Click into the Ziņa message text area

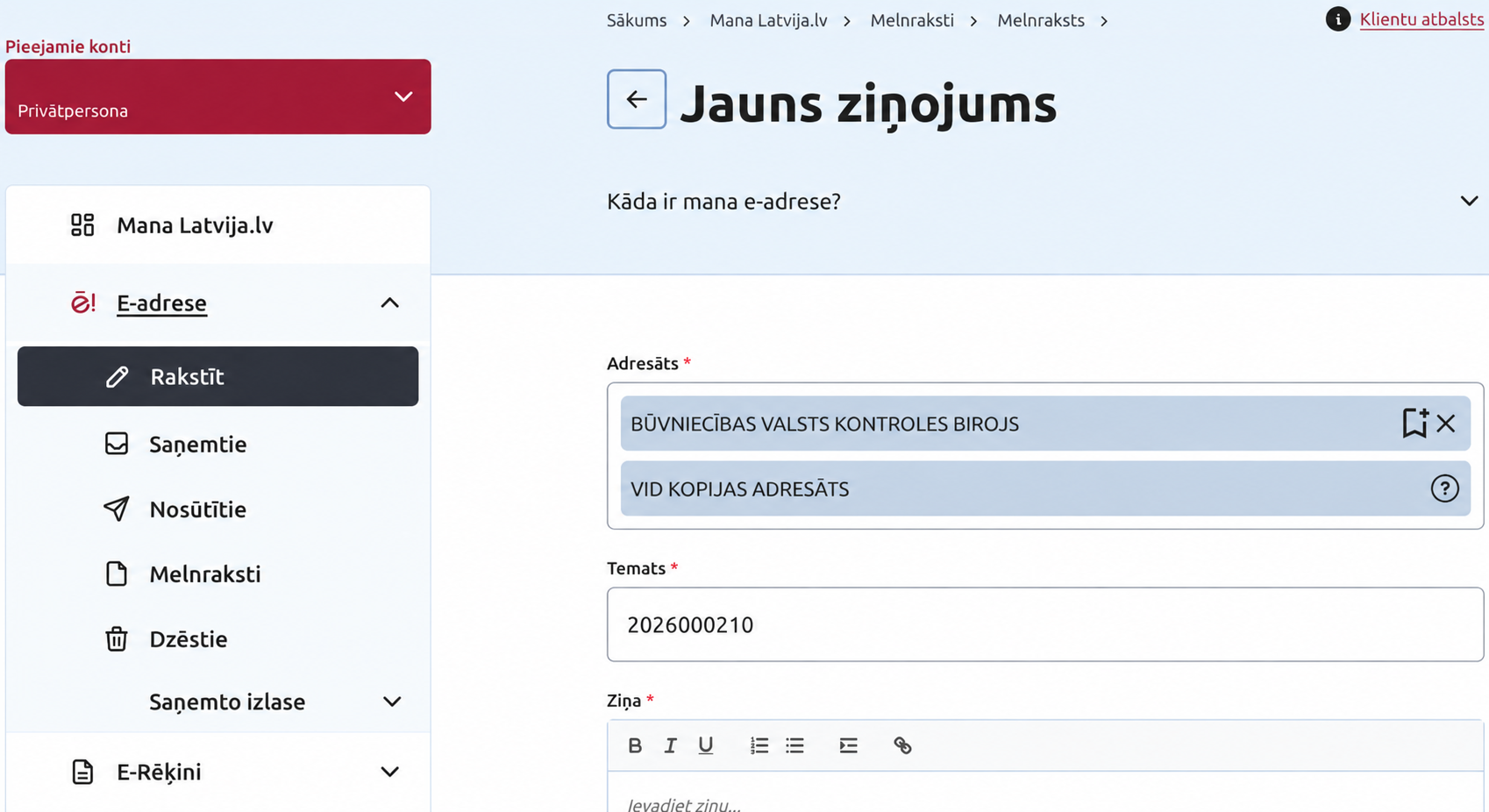[x=1045, y=793]
